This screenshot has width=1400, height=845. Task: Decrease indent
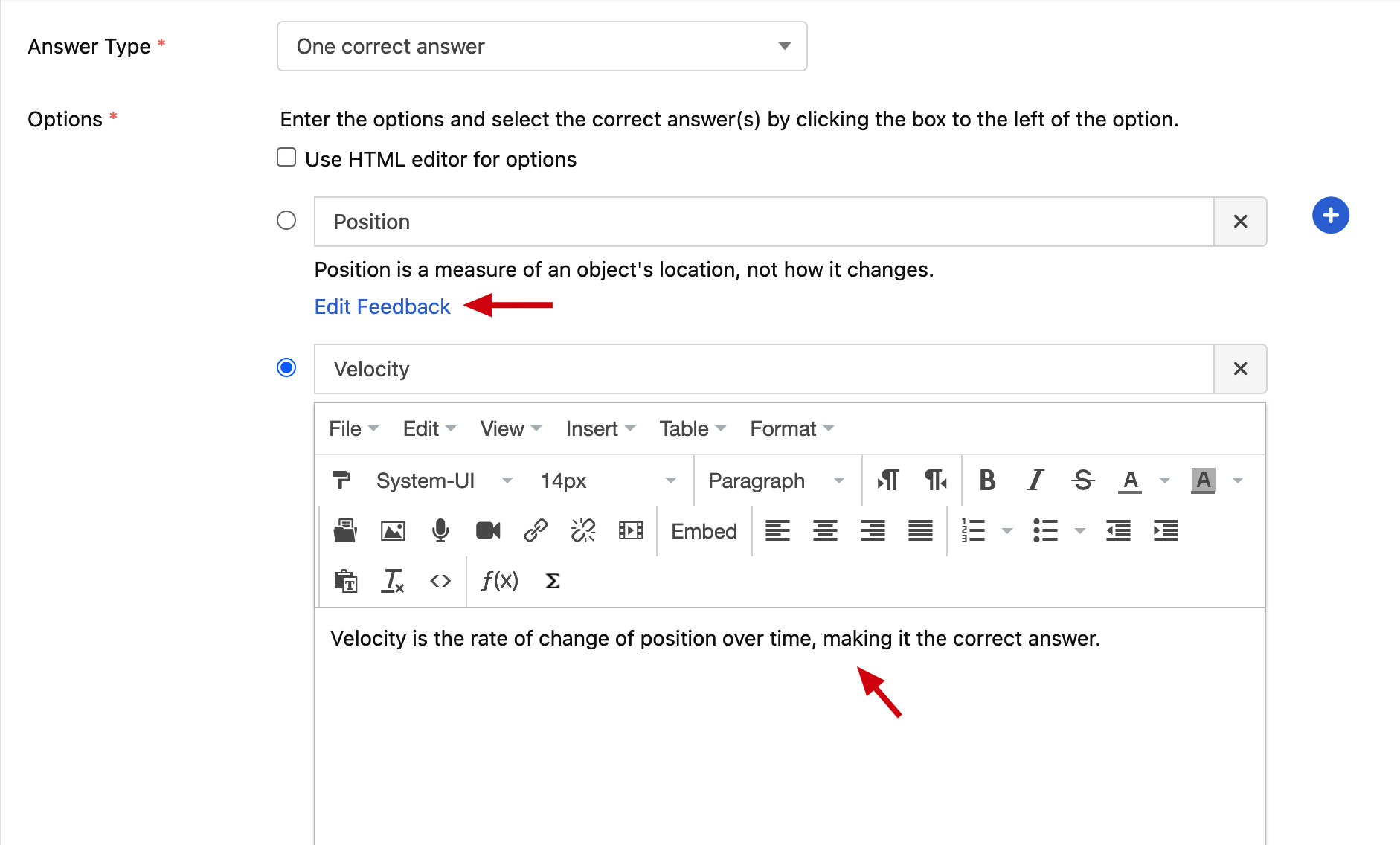click(x=1118, y=530)
